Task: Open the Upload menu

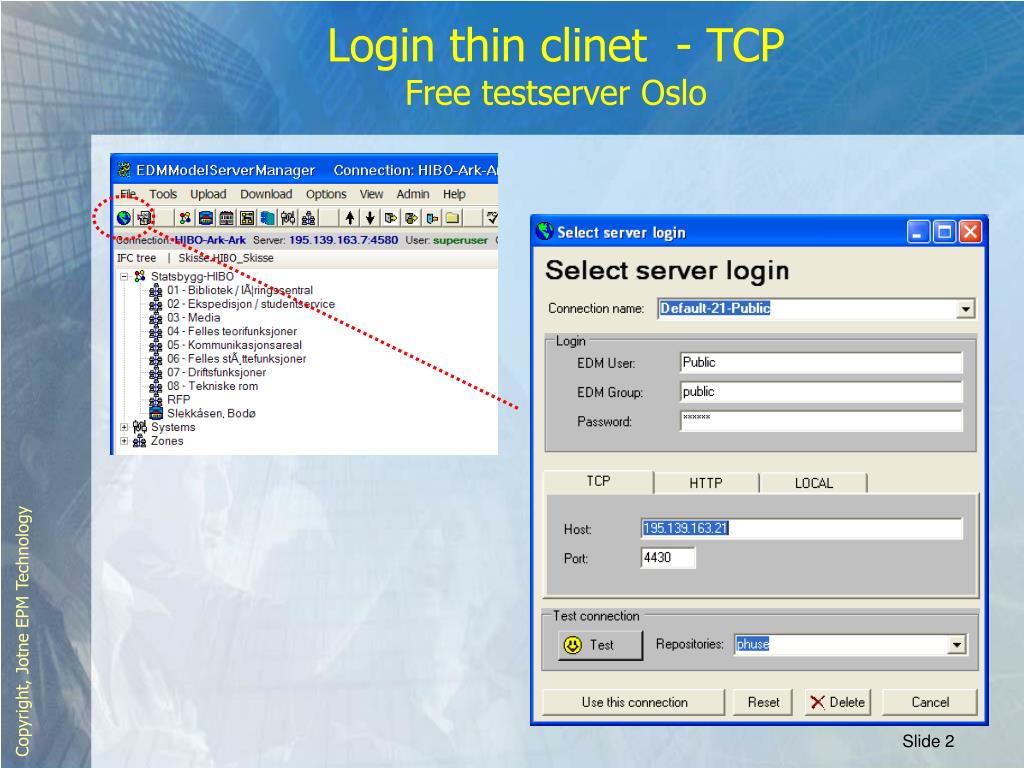Action: 208,194
